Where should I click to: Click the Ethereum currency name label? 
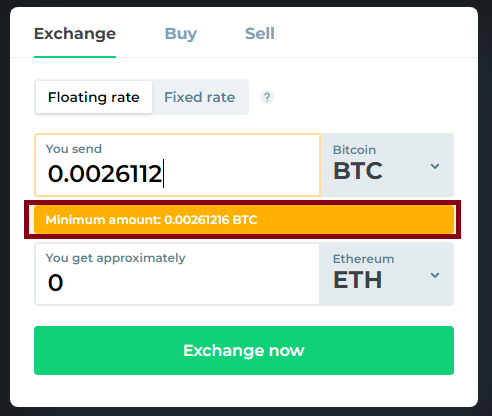tap(363, 259)
